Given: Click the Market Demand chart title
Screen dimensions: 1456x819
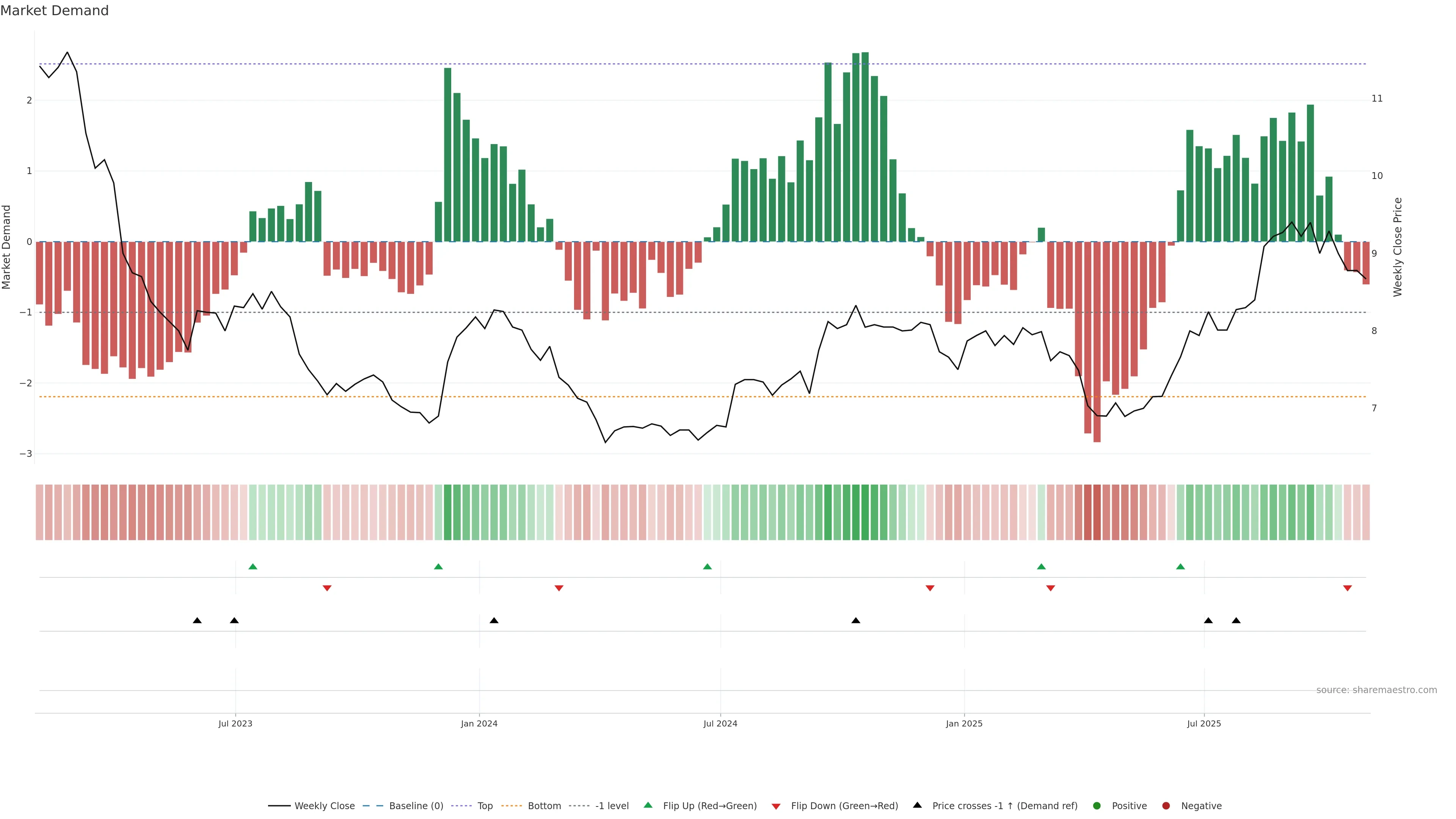Looking at the screenshot, I should [x=54, y=11].
